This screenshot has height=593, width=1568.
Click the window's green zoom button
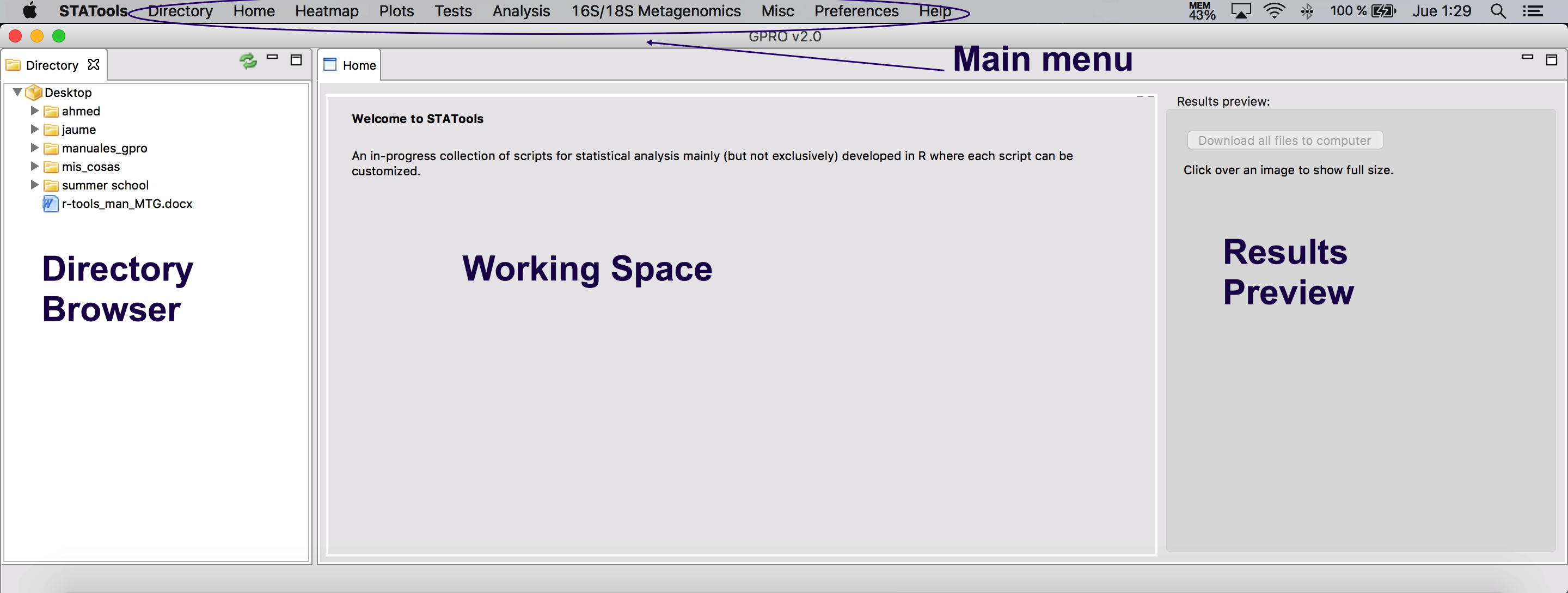(58, 36)
